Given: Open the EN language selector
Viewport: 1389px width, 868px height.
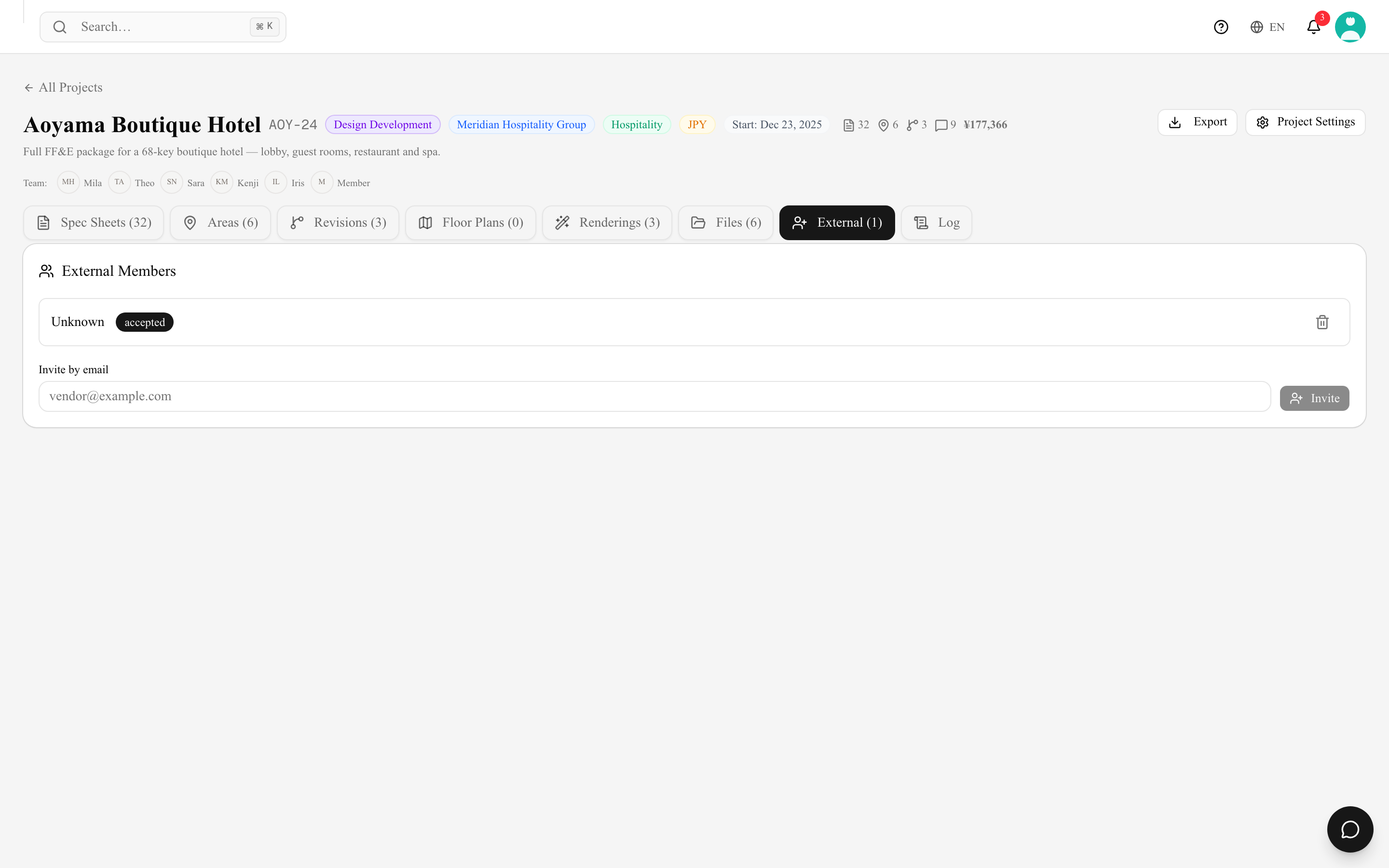Looking at the screenshot, I should [1267, 27].
